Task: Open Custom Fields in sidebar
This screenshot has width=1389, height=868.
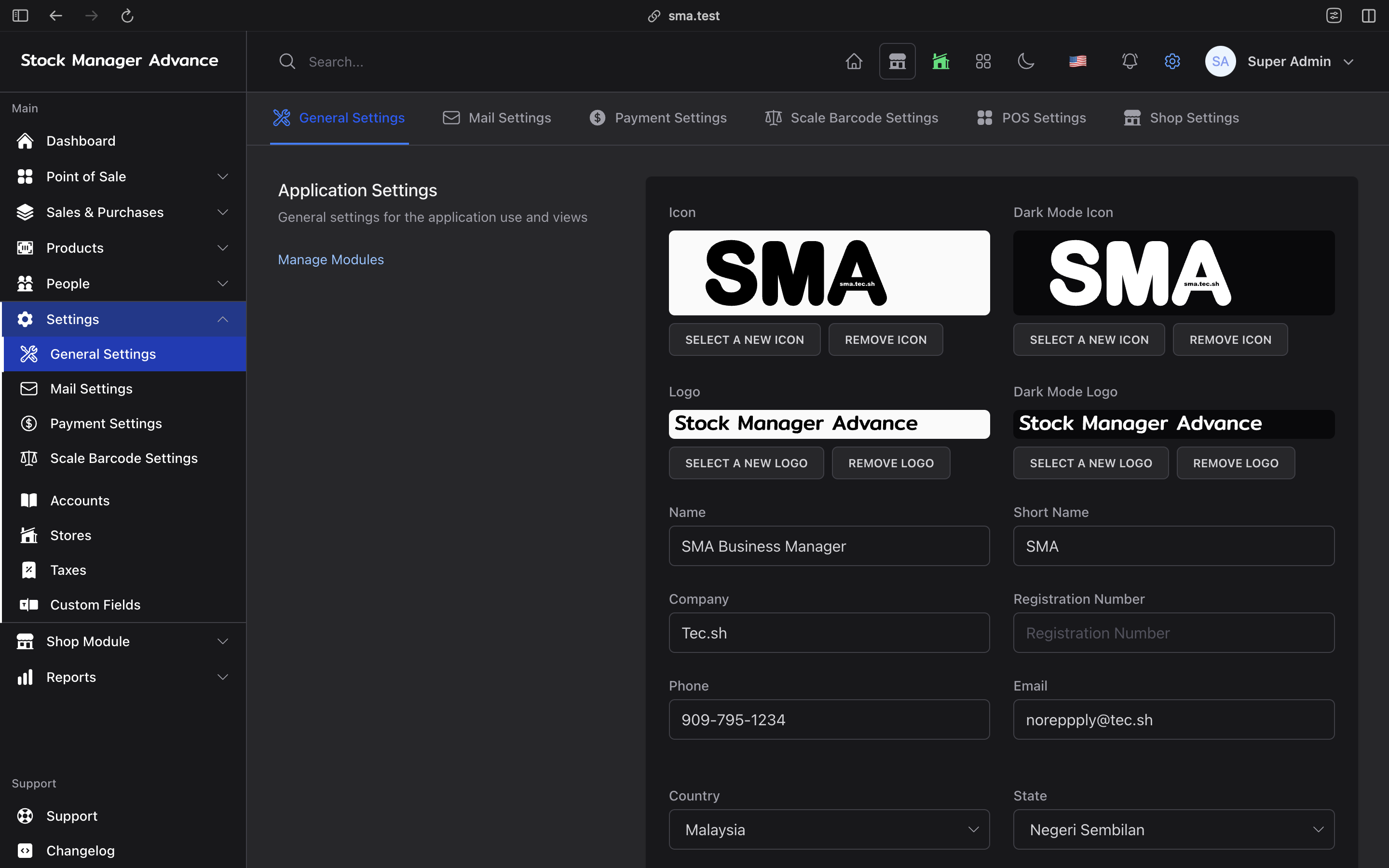Action: [x=124, y=605]
